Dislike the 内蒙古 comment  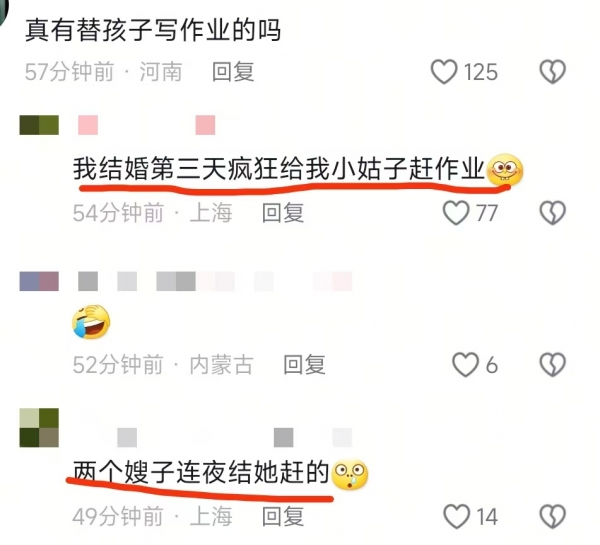(553, 364)
